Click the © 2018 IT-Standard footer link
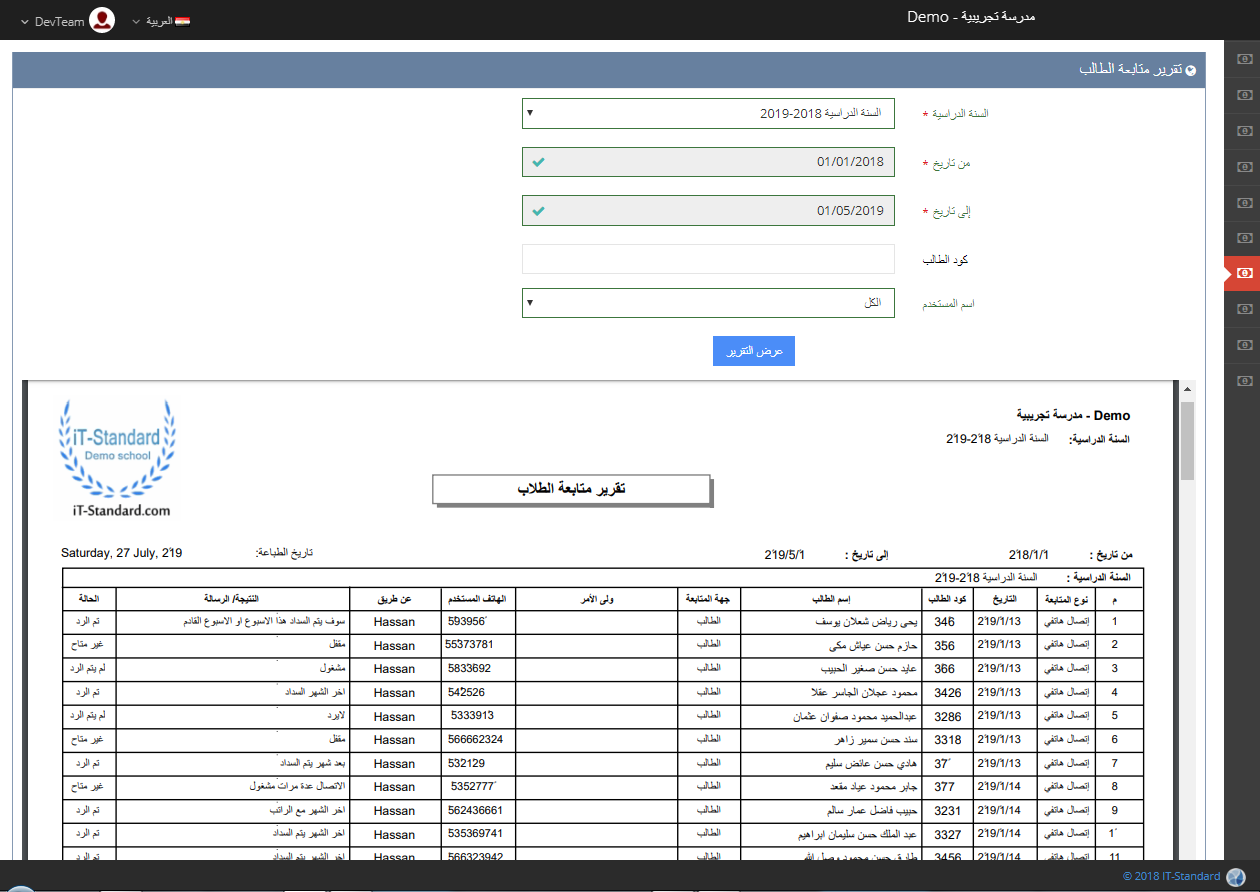This screenshot has width=1260, height=892. [x=1171, y=876]
